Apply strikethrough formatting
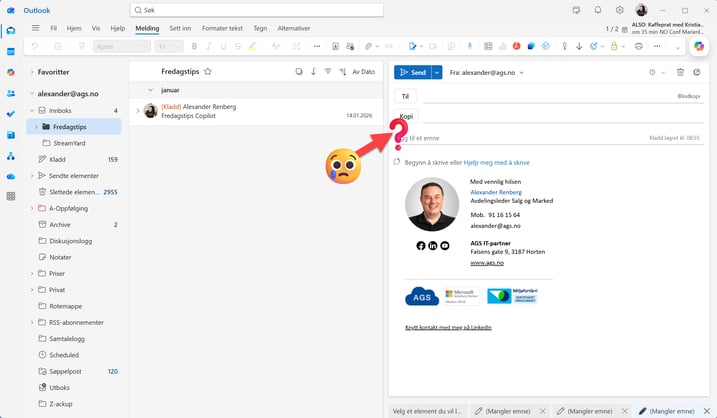 coord(238,46)
